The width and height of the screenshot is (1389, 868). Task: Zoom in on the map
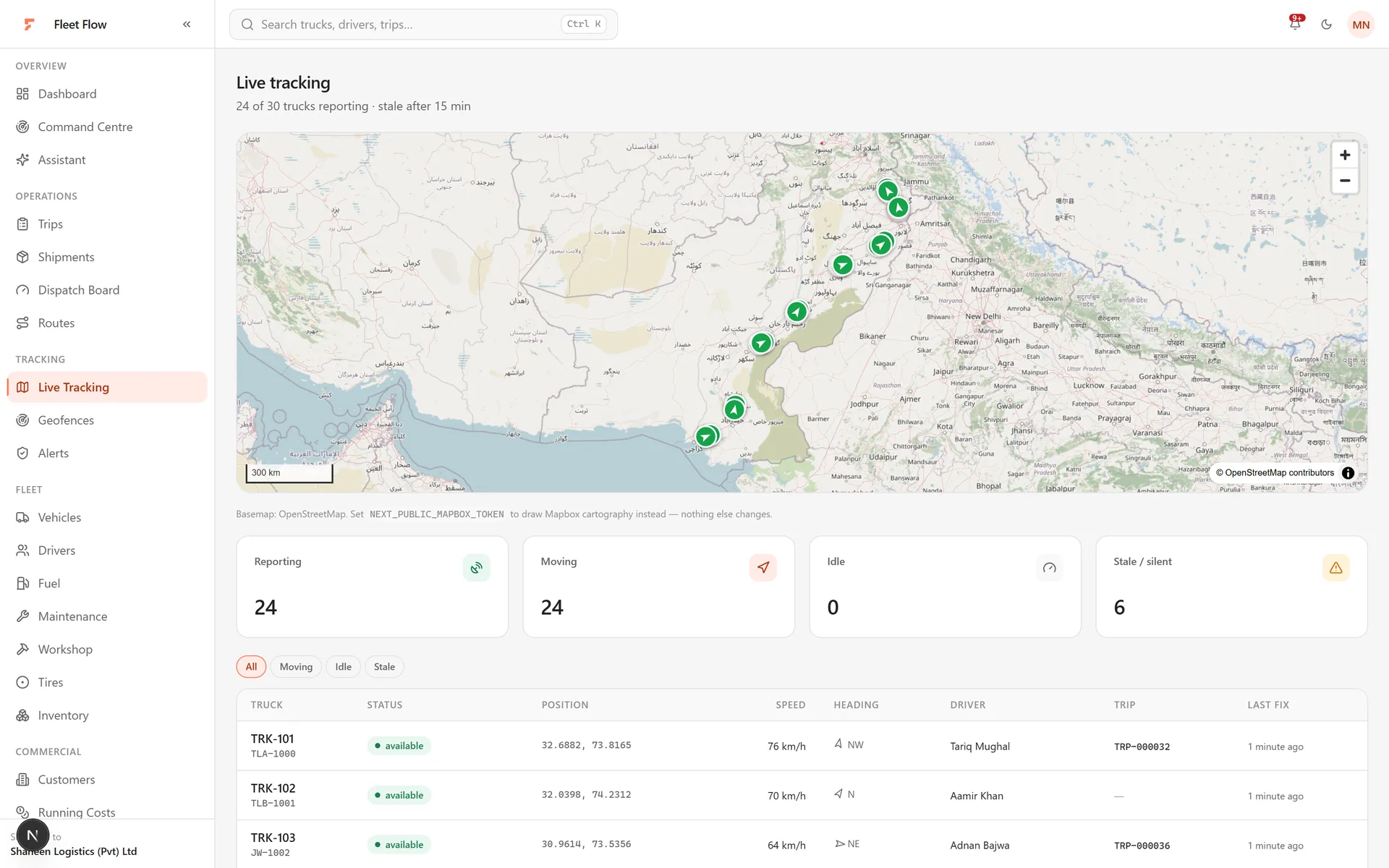[1345, 155]
